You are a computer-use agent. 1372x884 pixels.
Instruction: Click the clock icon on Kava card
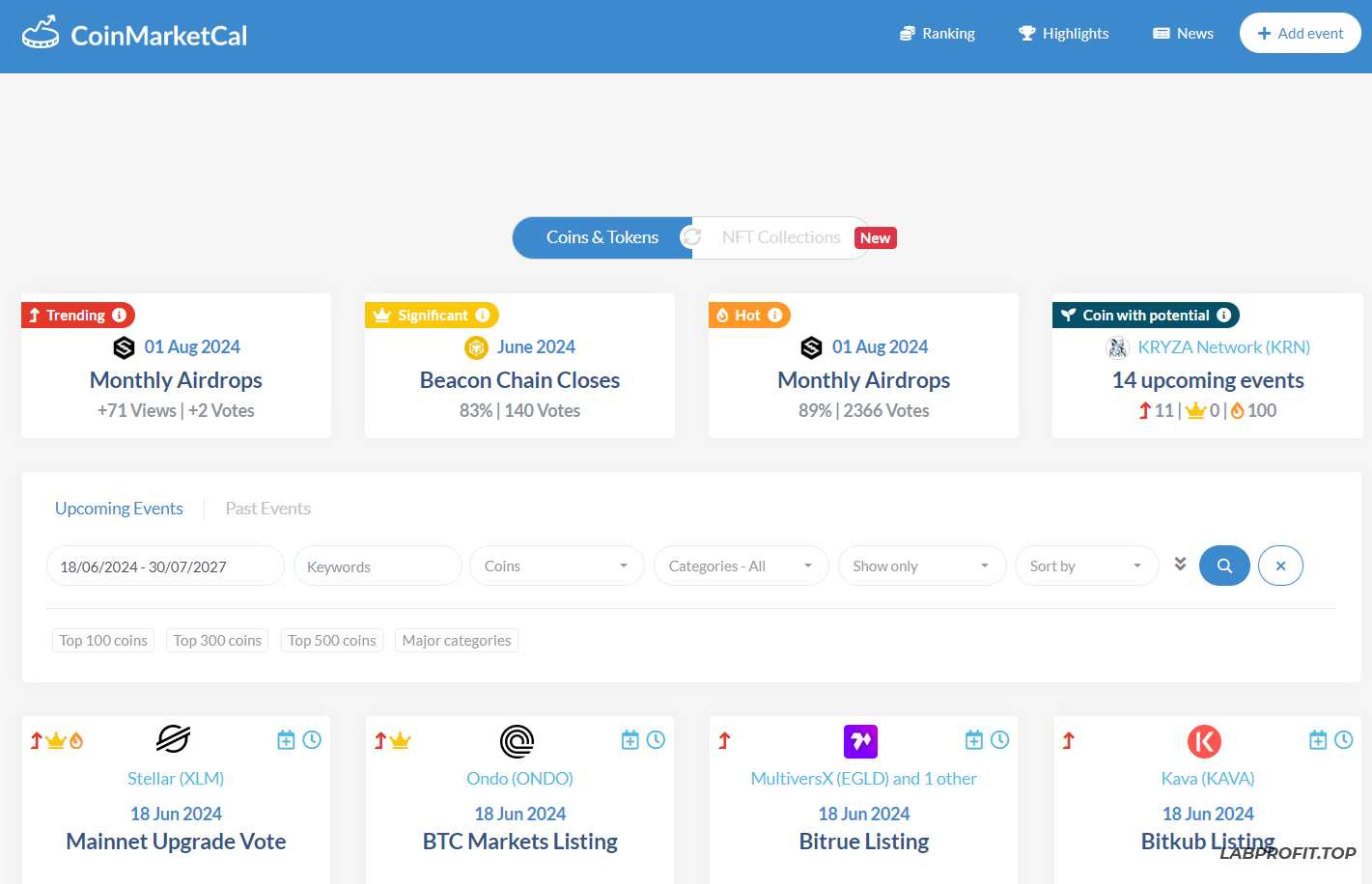pyautogui.click(x=1344, y=740)
